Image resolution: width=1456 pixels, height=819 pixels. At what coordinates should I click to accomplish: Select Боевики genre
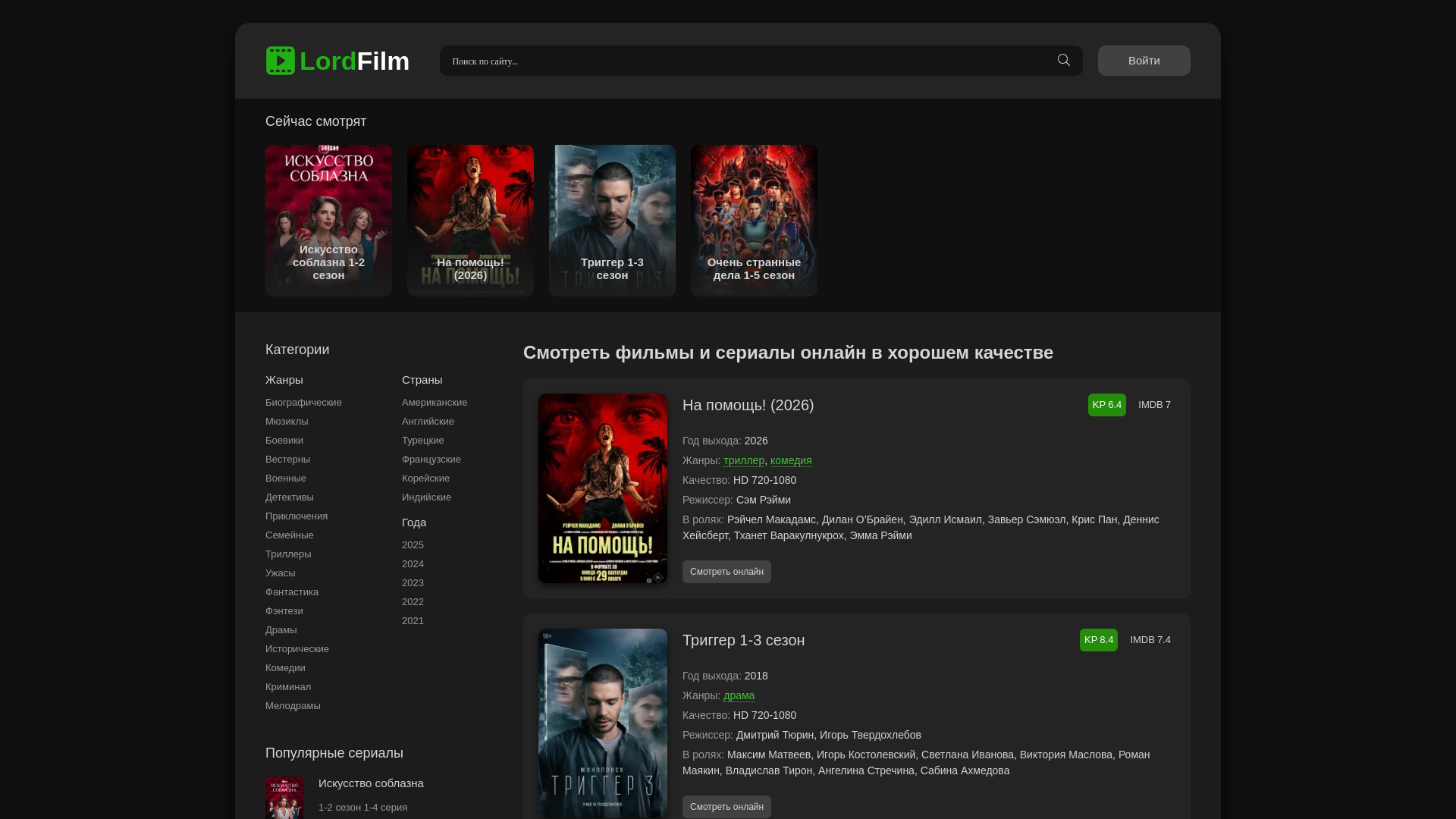tap(284, 441)
